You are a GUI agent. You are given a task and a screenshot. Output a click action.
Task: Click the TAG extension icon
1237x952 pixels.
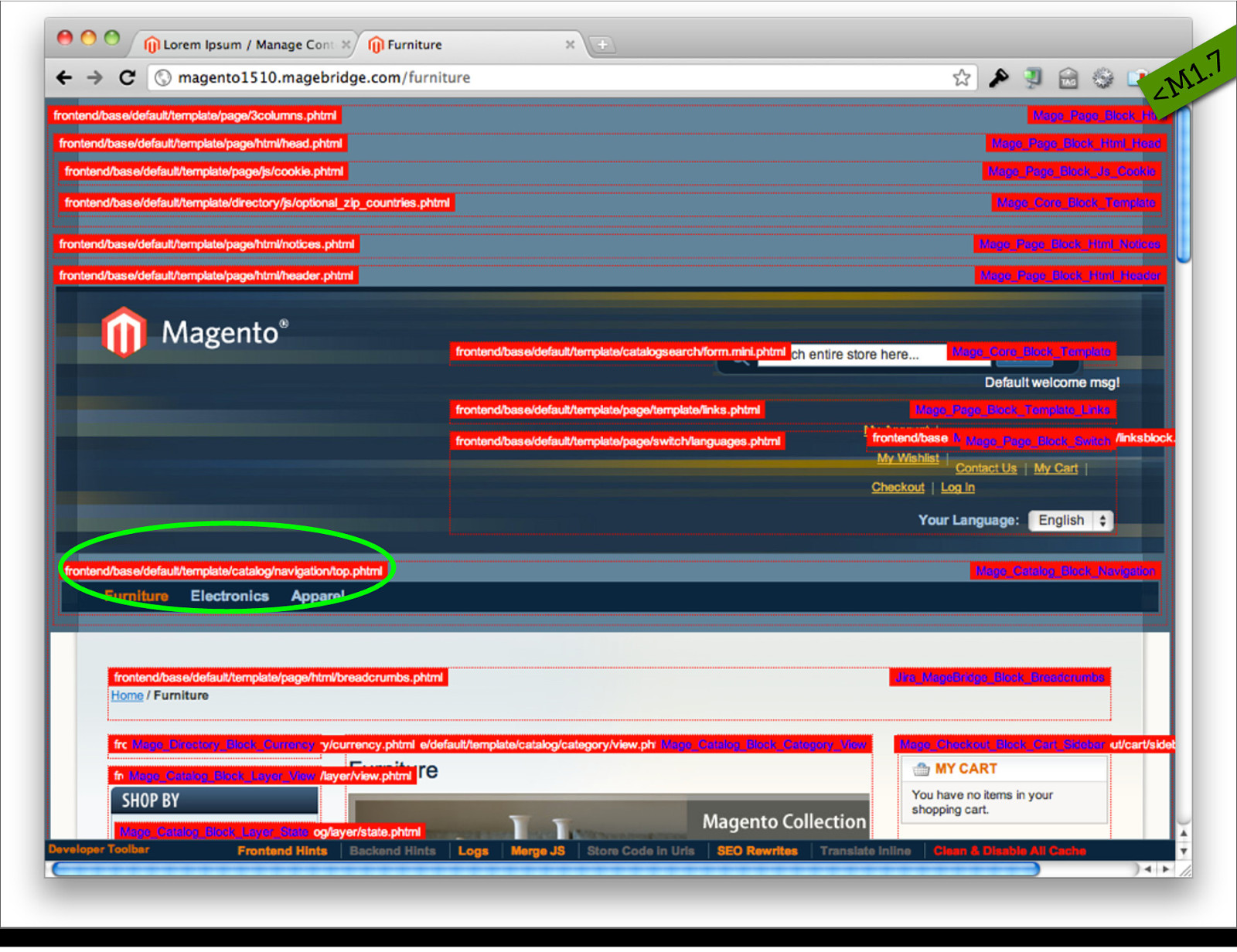click(1068, 78)
